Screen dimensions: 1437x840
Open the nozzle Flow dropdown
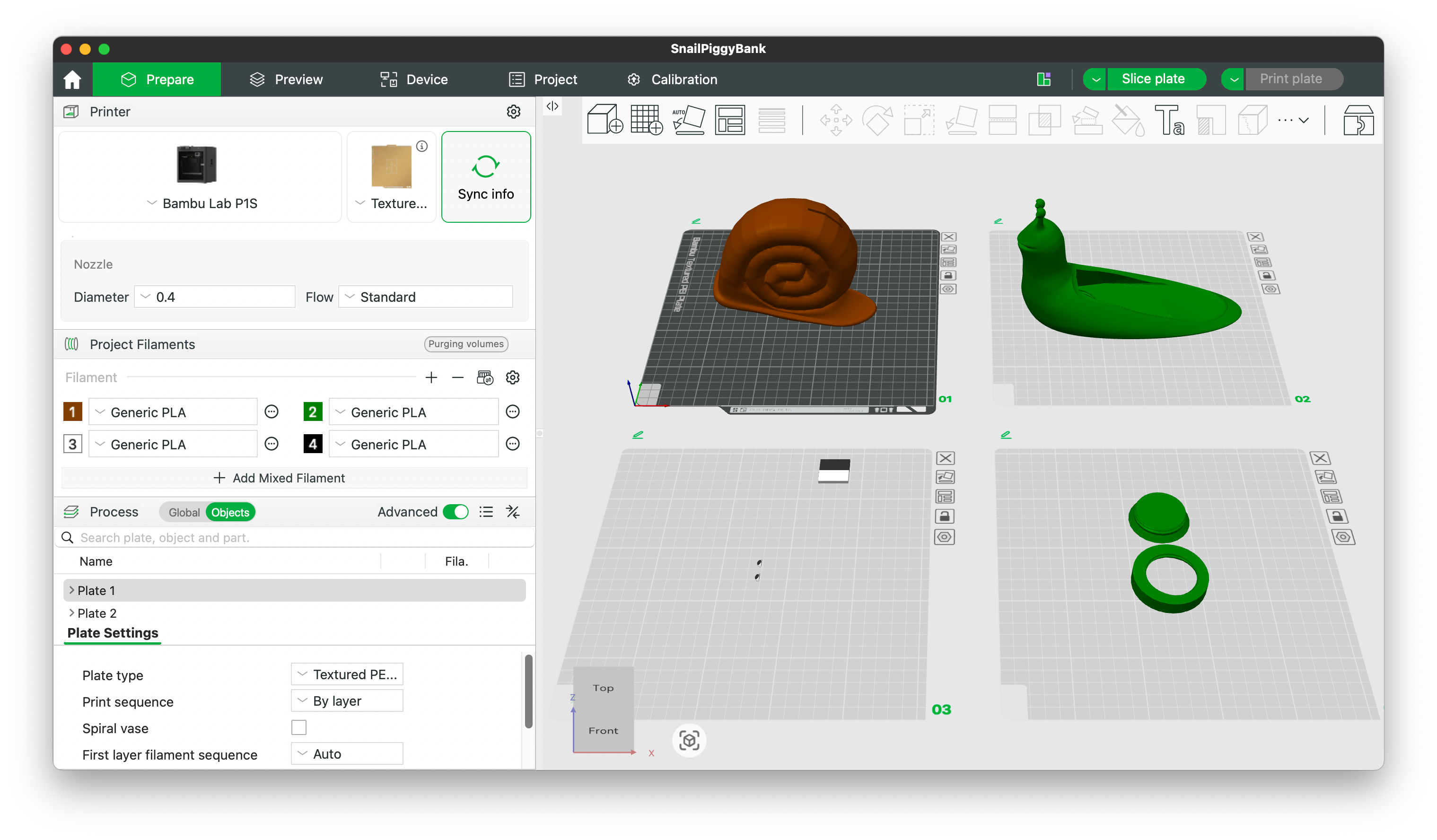click(x=425, y=297)
